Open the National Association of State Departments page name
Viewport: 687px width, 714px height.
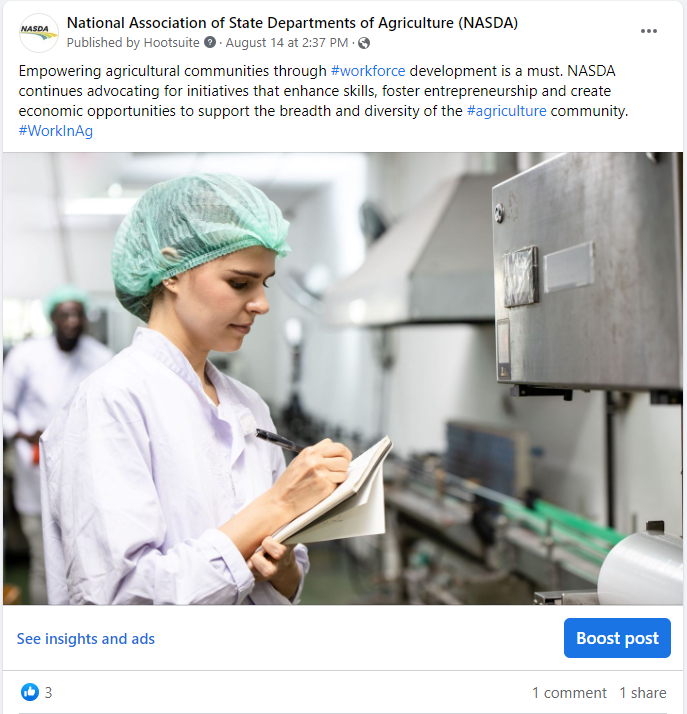click(292, 23)
